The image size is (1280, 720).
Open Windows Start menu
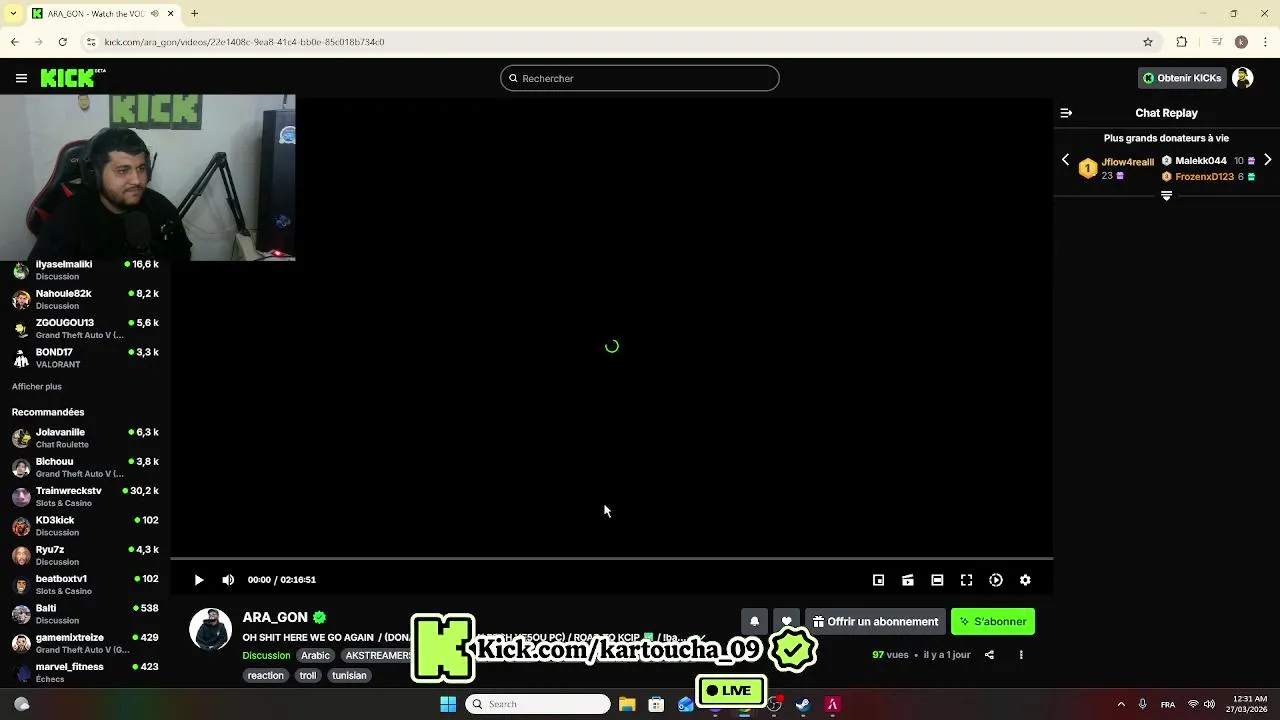448,704
